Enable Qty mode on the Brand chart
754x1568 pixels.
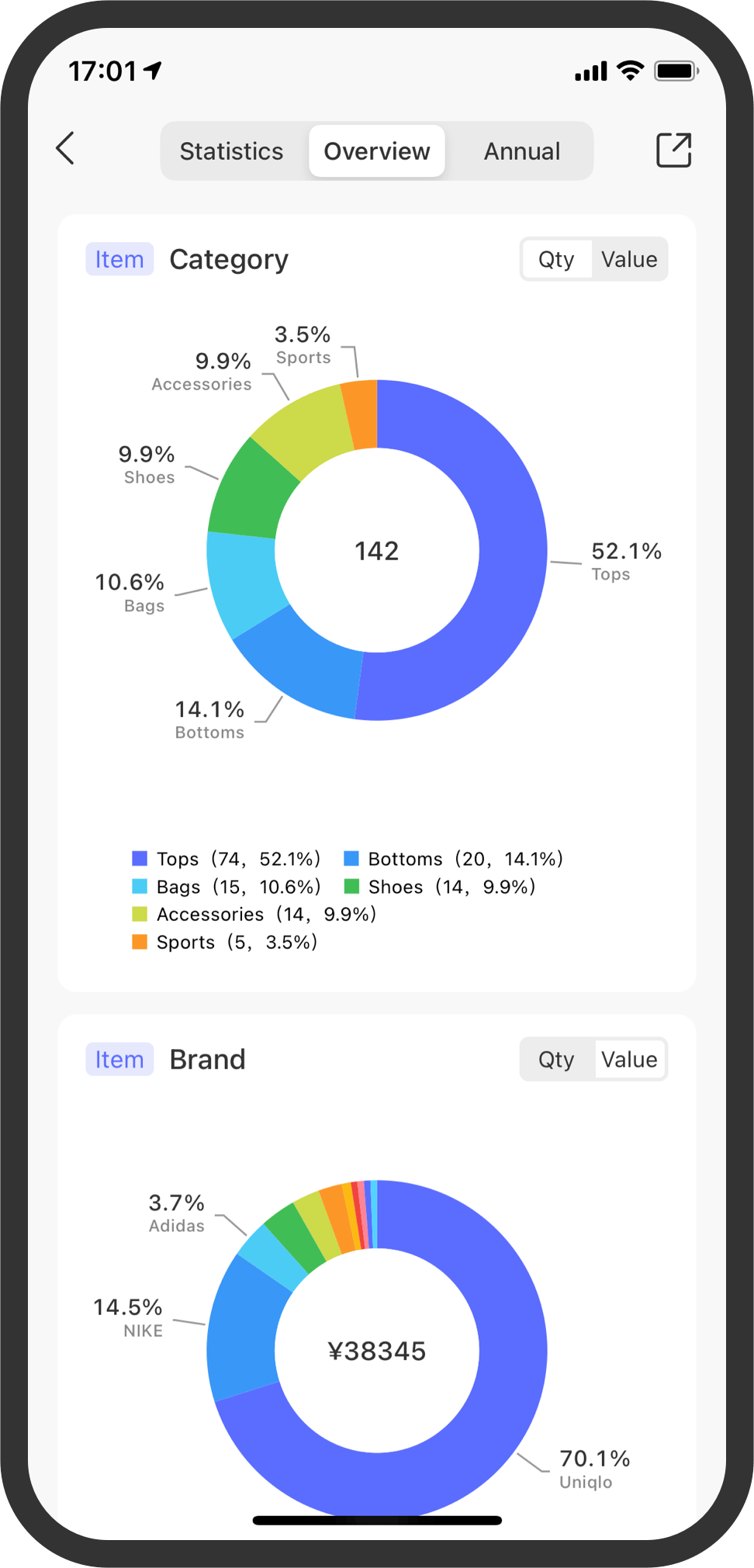tap(557, 1059)
